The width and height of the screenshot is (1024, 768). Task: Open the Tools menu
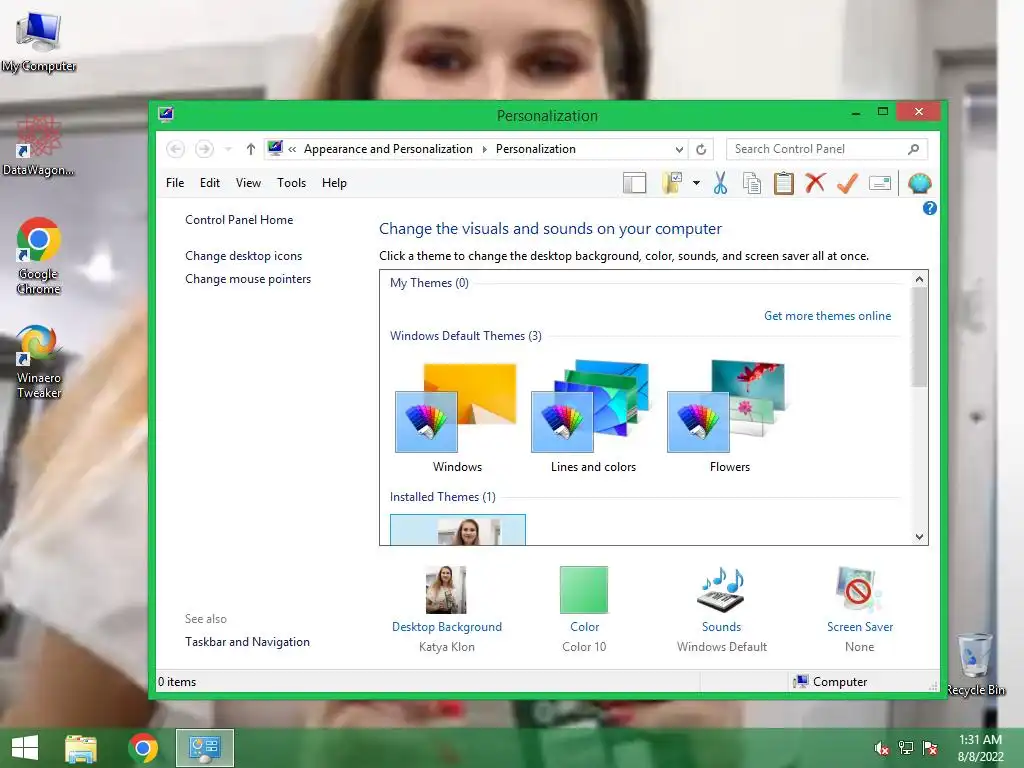[x=291, y=183]
